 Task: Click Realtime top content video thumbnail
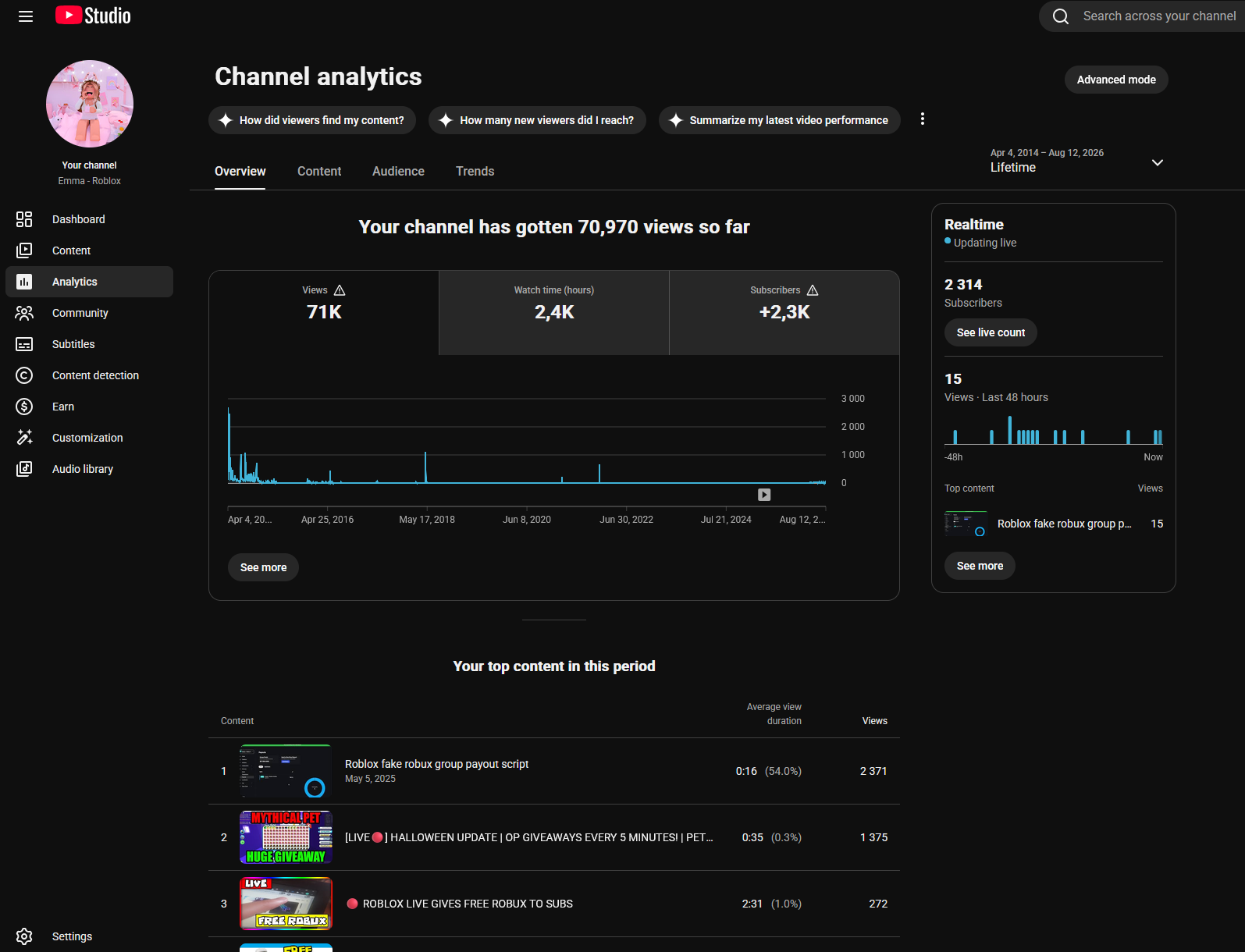point(966,524)
